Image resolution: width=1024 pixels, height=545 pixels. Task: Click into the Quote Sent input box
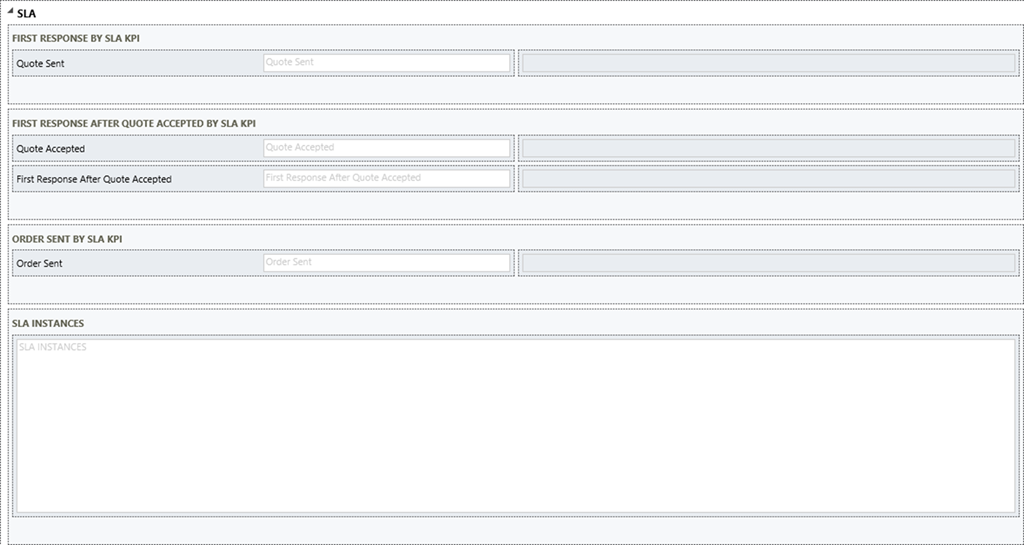tap(386, 63)
